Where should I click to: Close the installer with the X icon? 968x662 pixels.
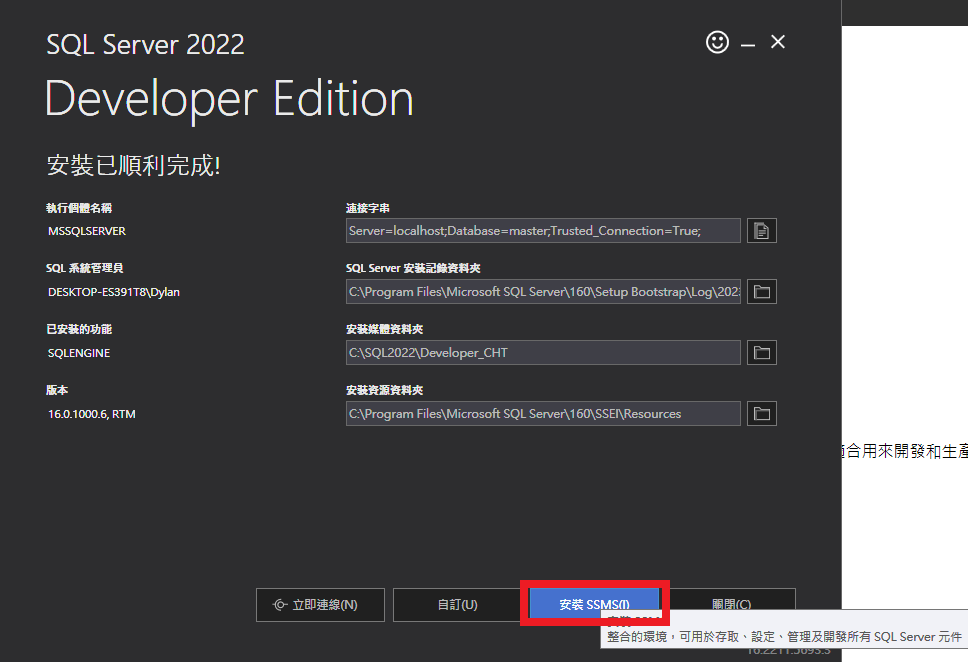point(778,42)
